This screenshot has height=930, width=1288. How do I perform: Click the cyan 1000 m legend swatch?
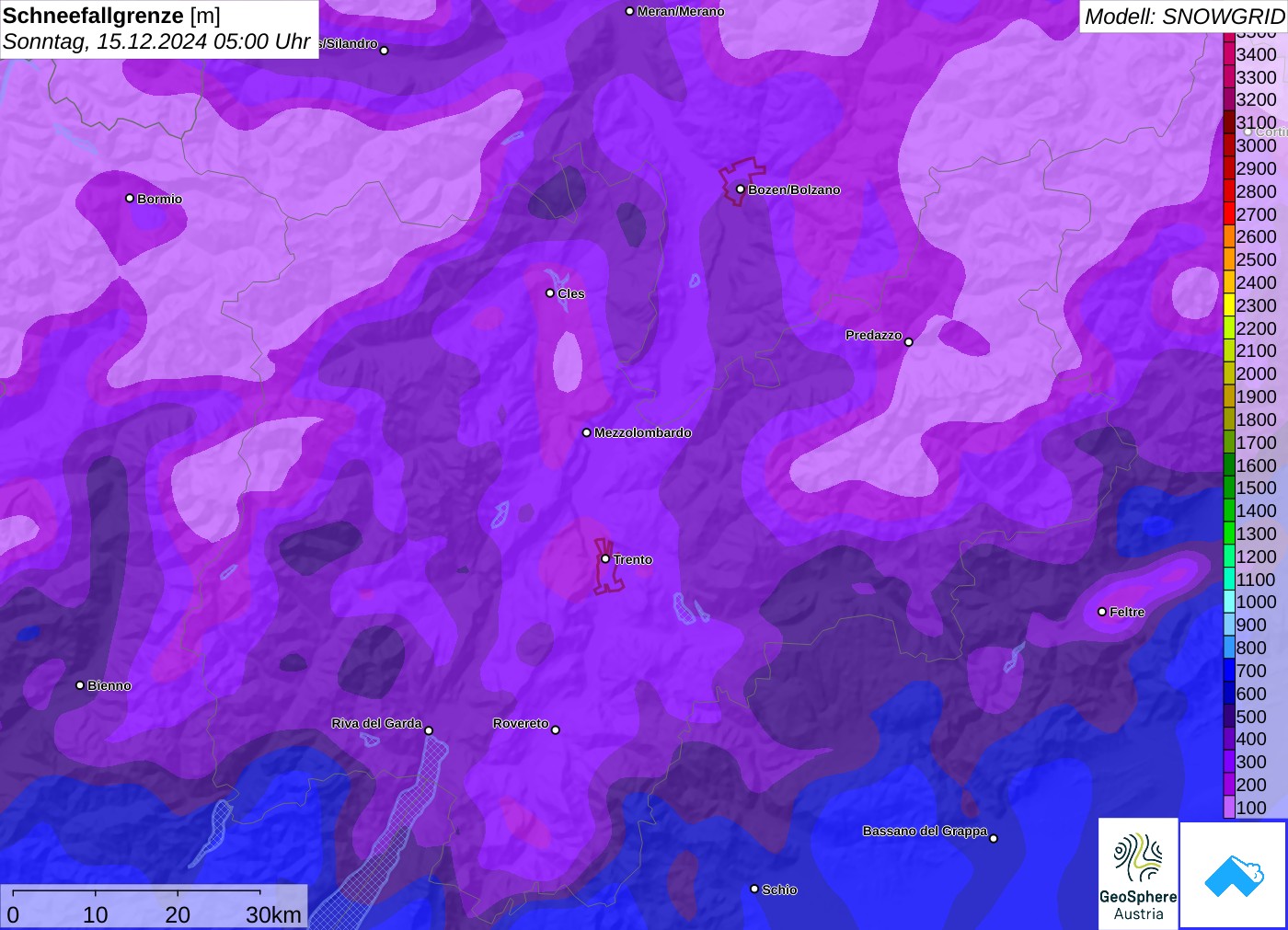1229,602
